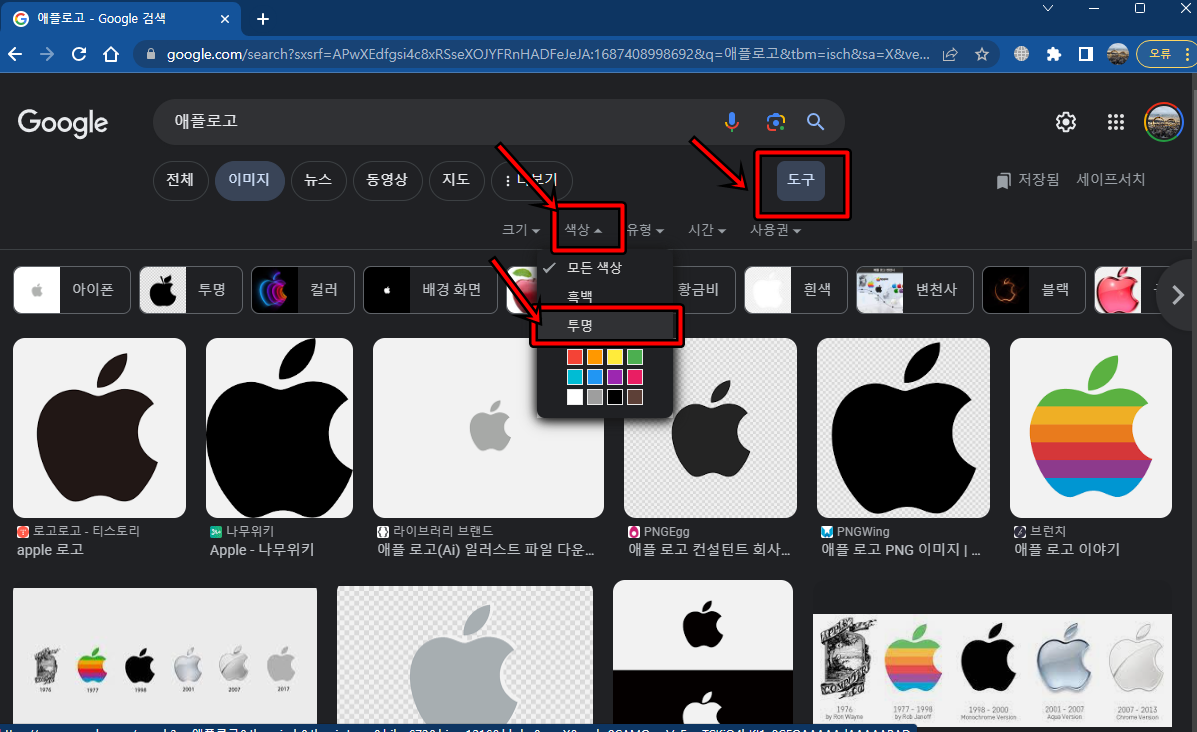Image resolution: width=1197 pixels, height=732 pixels.
Task: Select 투명 transparent option in dropdown
Action: click(x=605, y=326)
